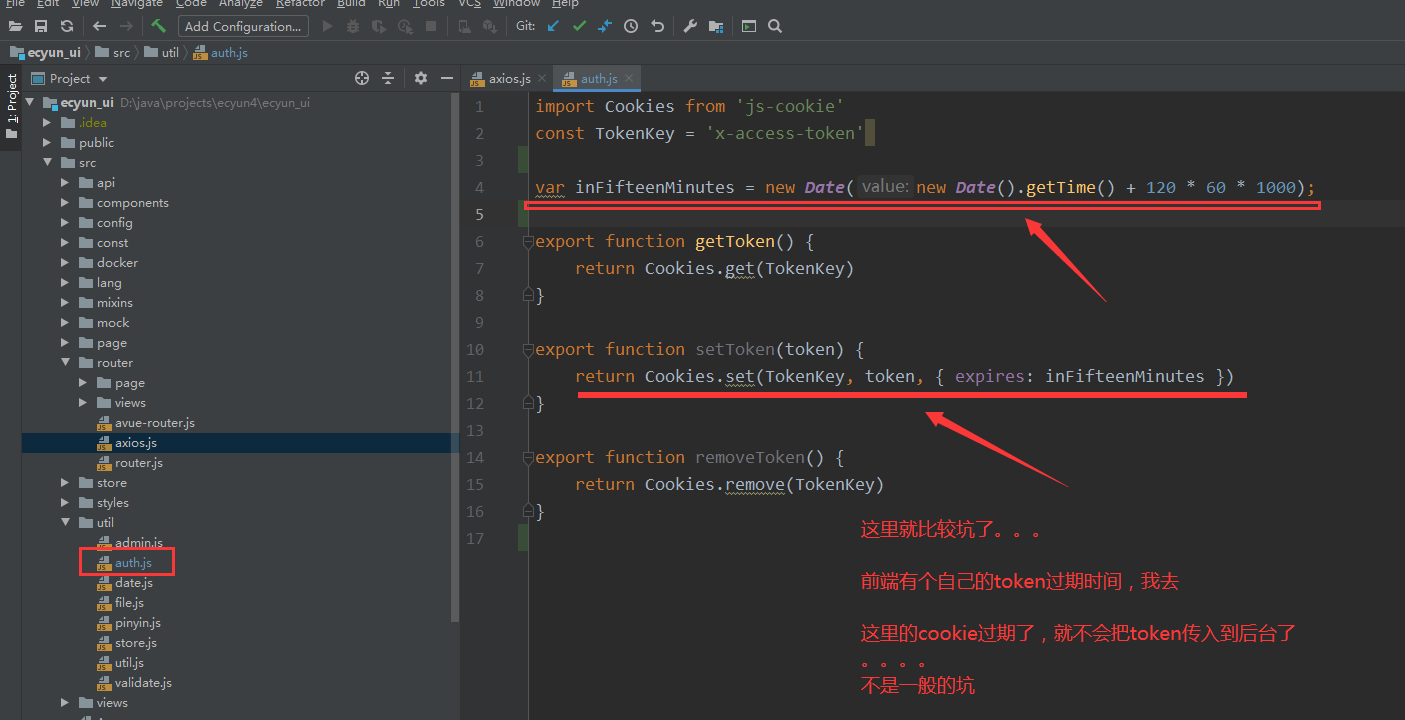Open Settings with the wrench icon
Screen dimensions: 1405x720
pos(690,26)
